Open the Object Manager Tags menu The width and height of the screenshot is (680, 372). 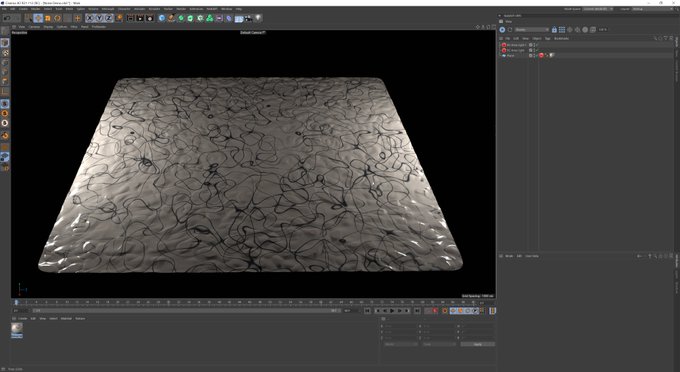click(547, 39)
